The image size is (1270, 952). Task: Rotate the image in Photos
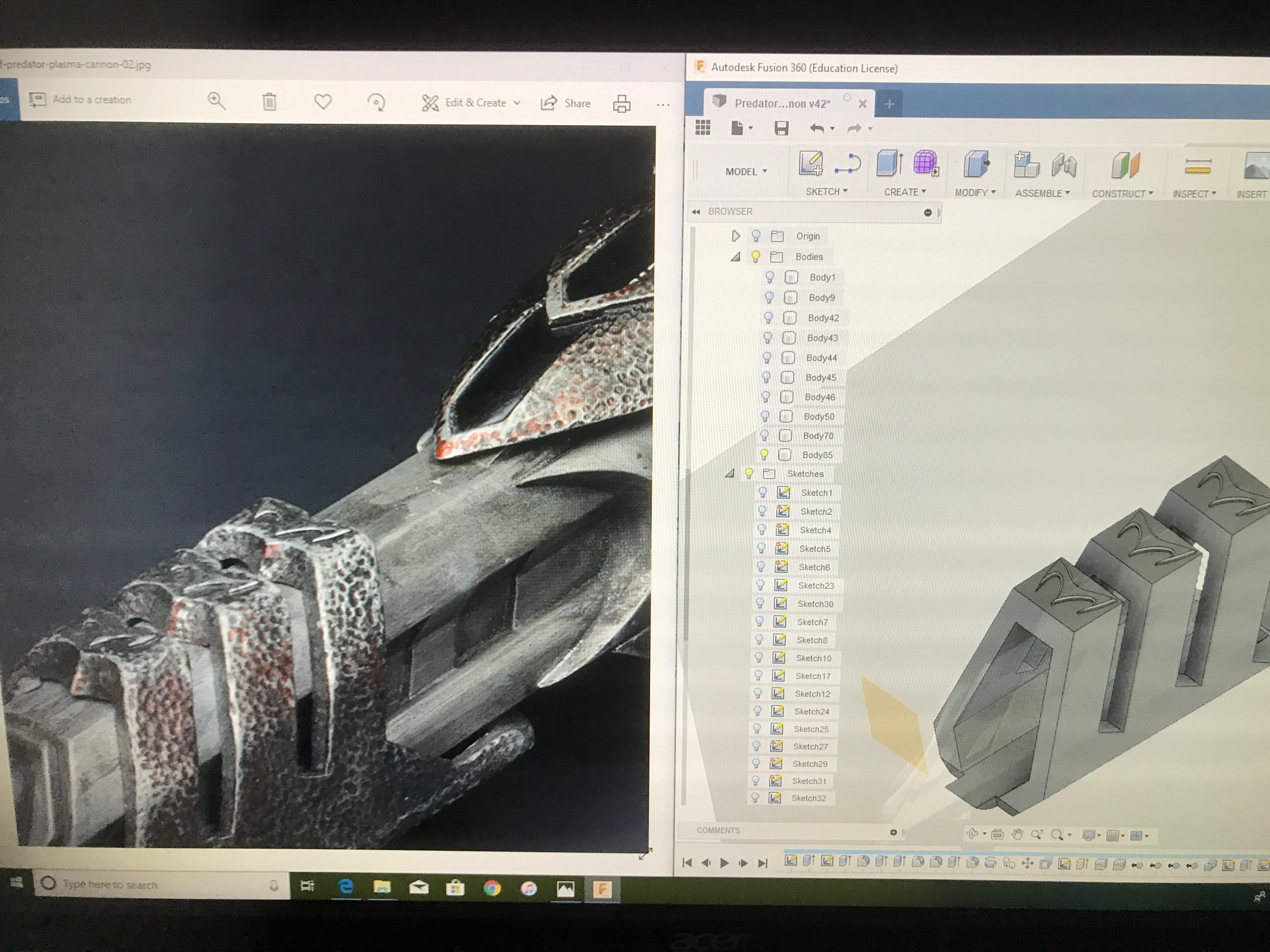(x=376, y=102)
